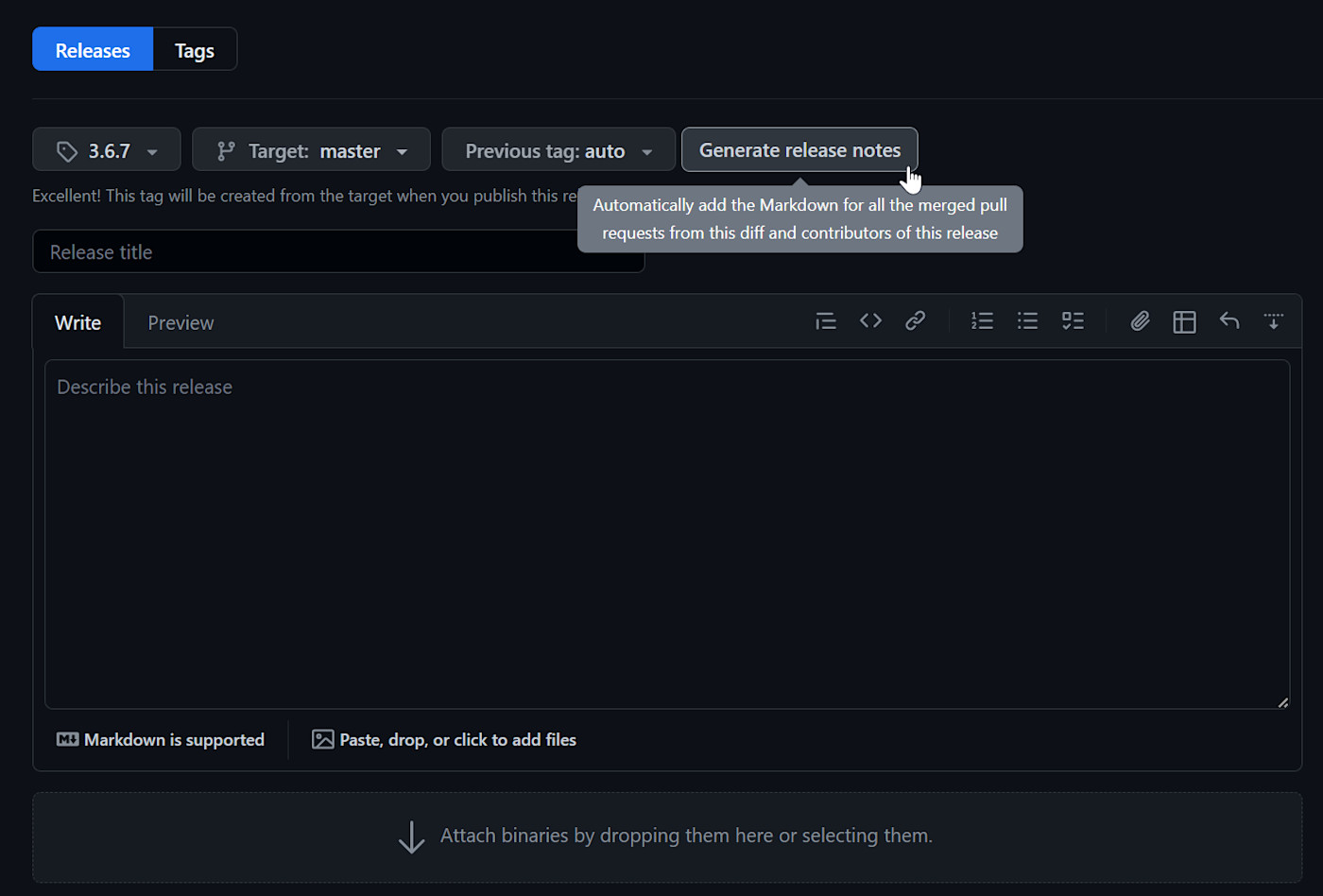Click the code formatting icon
1323x896 pixels.
coord(870,321)
